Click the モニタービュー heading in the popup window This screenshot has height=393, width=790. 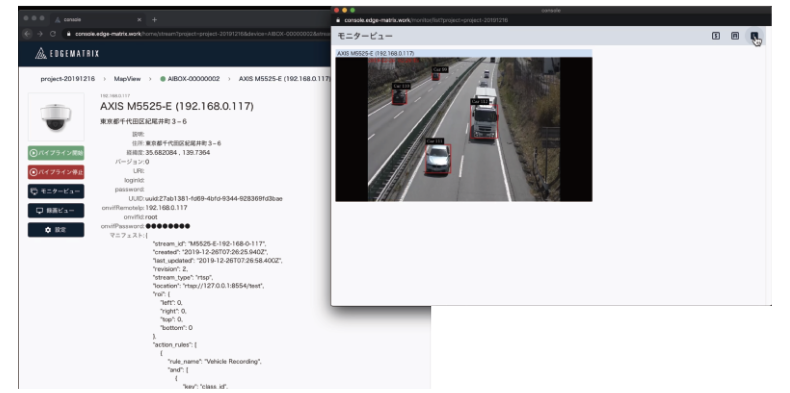coord(365,36)
